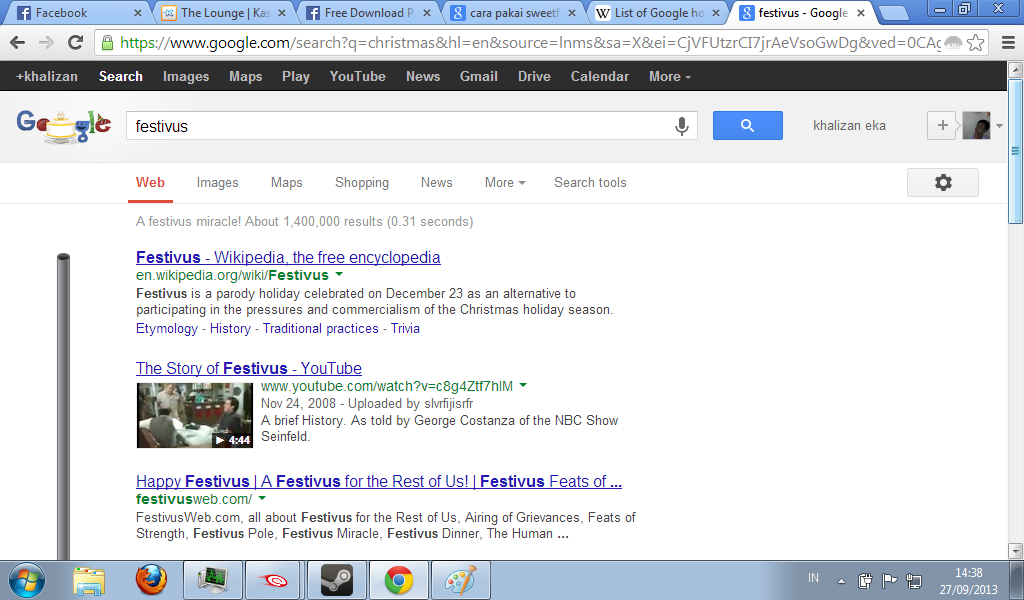Click the page scrollbar down arrow

(1015, 551)
